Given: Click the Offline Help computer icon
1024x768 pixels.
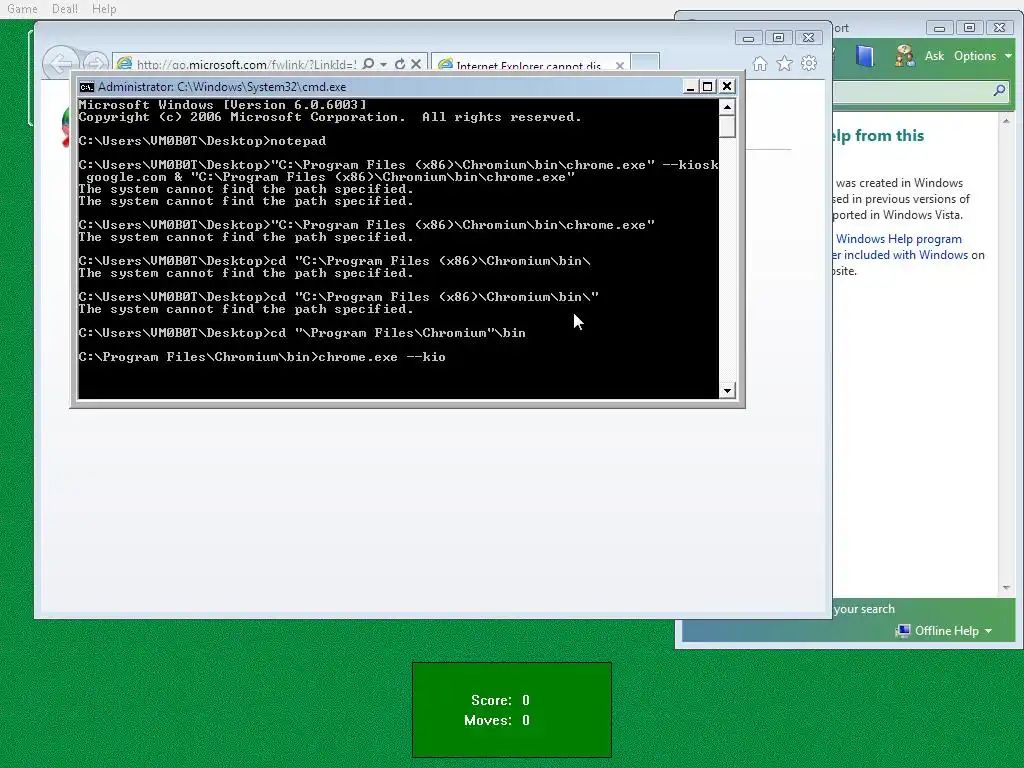Looking at the screenshot, I should [x=903, y=631].
